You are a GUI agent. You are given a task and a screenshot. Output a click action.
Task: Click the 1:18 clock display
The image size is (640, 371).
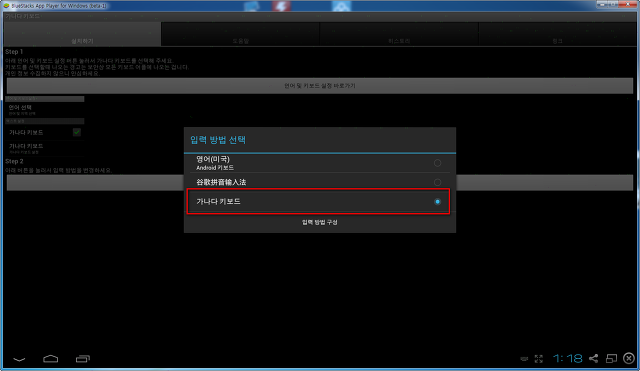568,358
